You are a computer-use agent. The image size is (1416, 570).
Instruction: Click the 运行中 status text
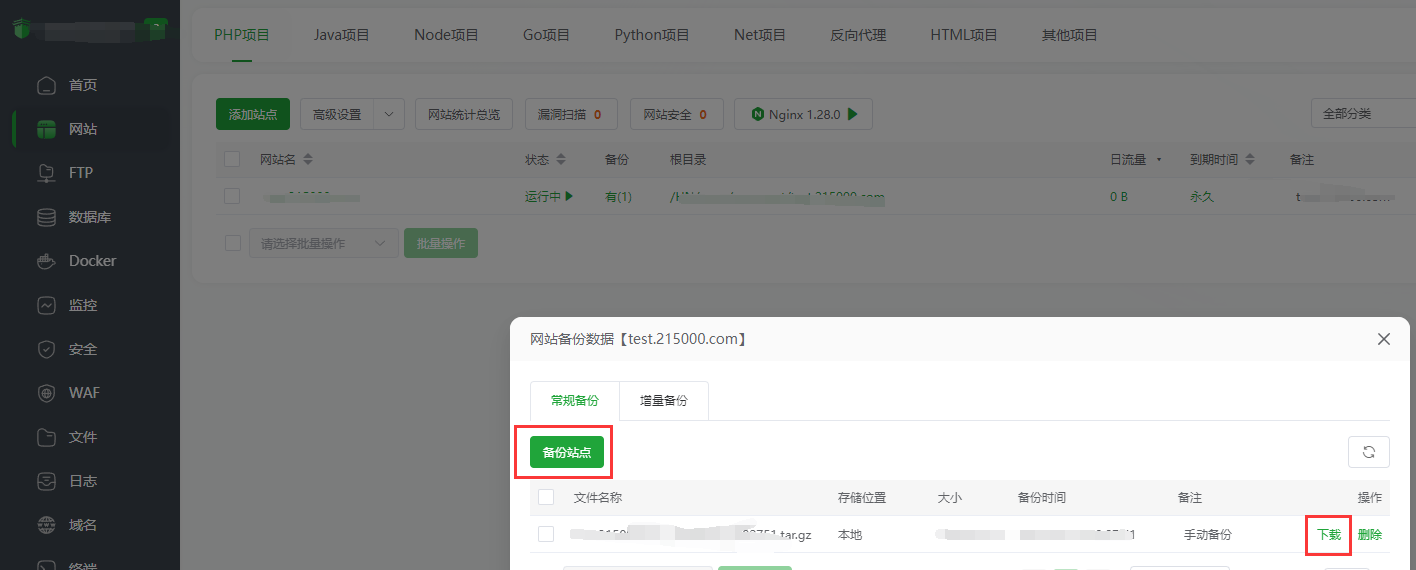click(543, 197)
